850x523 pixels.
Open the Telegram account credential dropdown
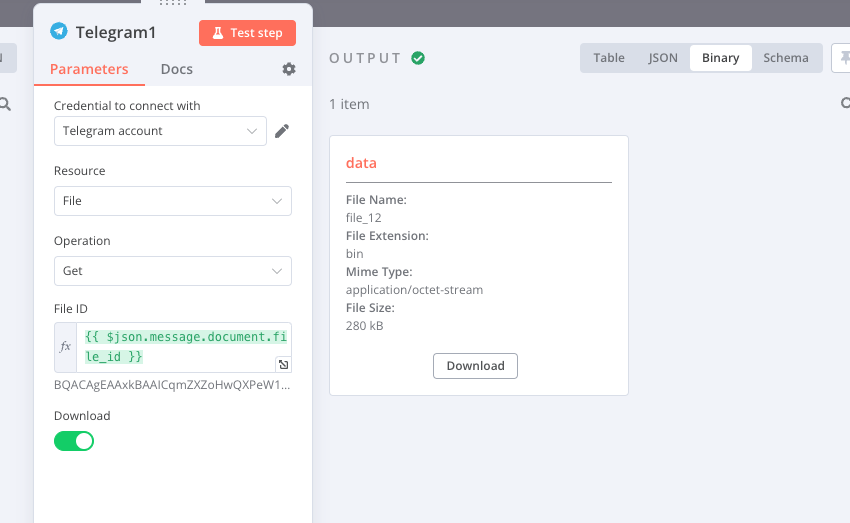click(x=160, y=131)
